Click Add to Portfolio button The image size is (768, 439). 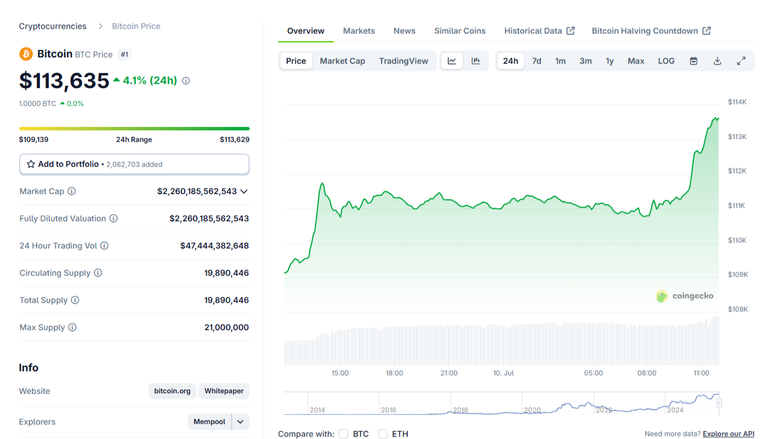click(134, 164)
